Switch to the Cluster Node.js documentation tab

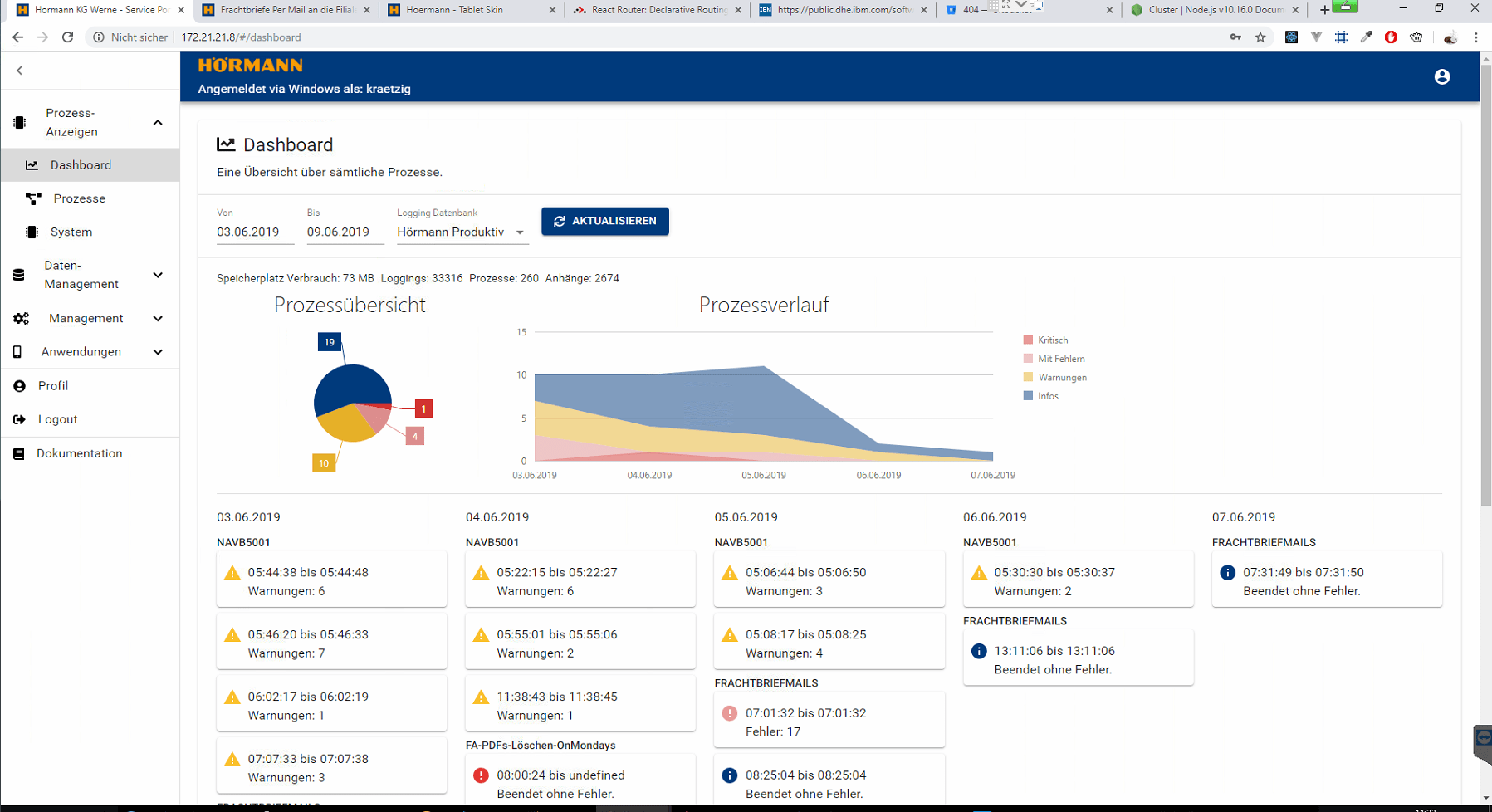click(1215, 10)
